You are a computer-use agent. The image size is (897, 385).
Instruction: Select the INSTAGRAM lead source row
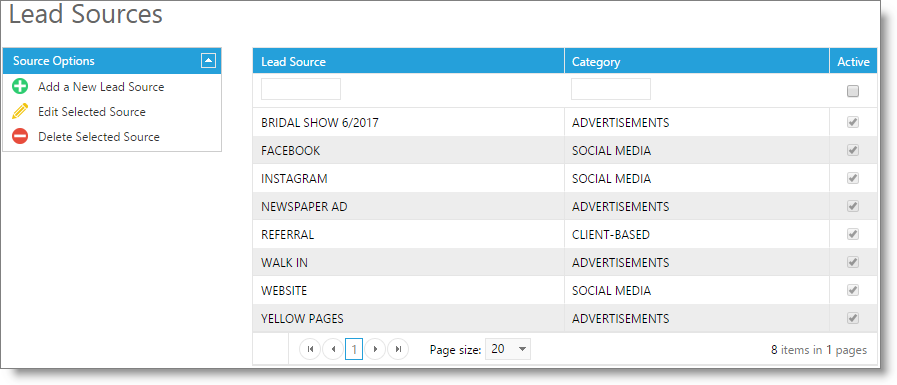point(565,178)
